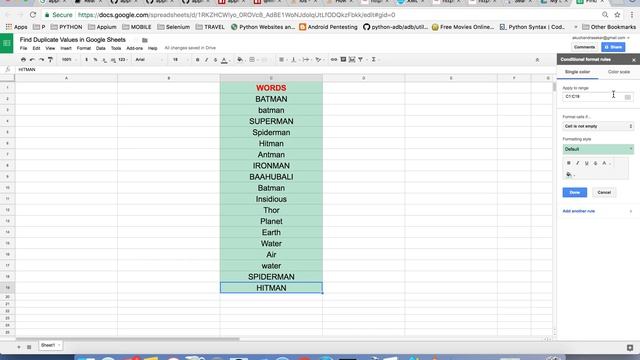Click the toolbar Italic icon
This screenshot has height=360, width=640.
(x=207, y=60)
